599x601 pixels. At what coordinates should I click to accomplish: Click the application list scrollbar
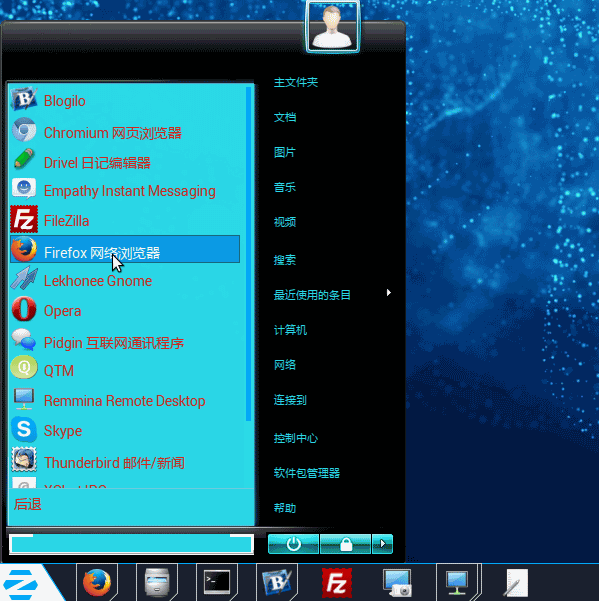point(249,254)
